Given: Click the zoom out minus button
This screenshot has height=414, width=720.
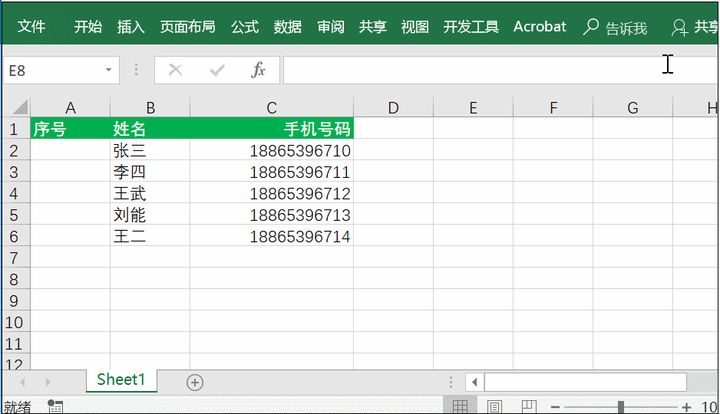Looking at the screenshot, I should point(551,406).
